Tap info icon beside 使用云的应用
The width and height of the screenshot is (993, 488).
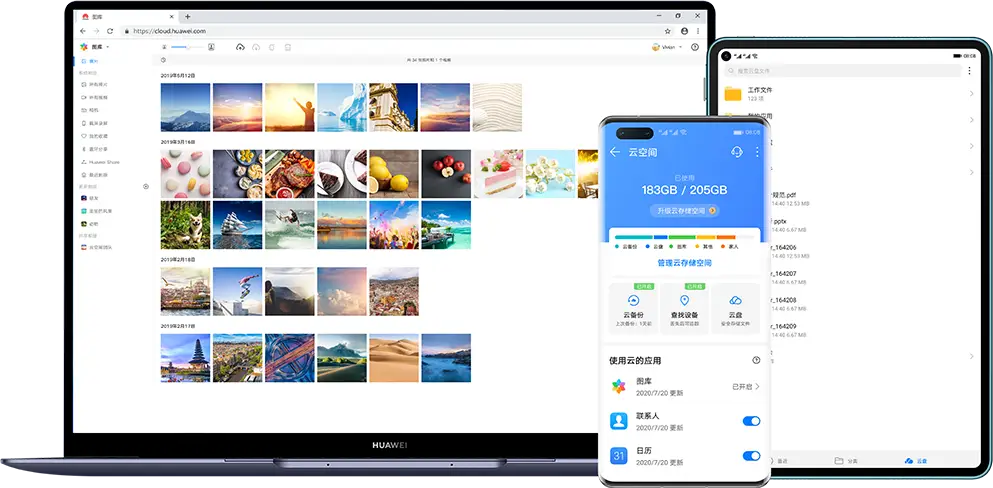click(756, 360)
